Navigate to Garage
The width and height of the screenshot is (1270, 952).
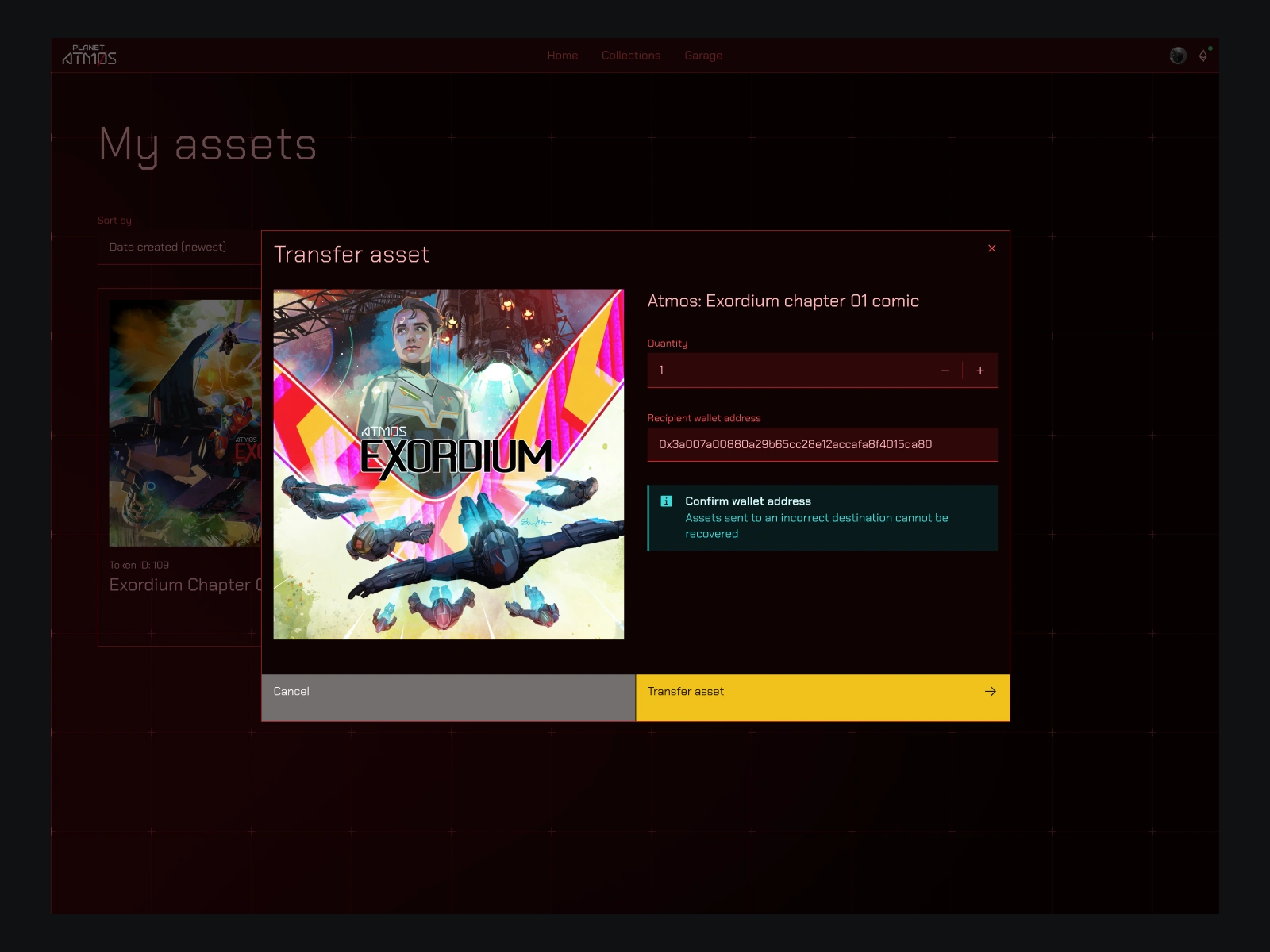click(x=703, y=56)
